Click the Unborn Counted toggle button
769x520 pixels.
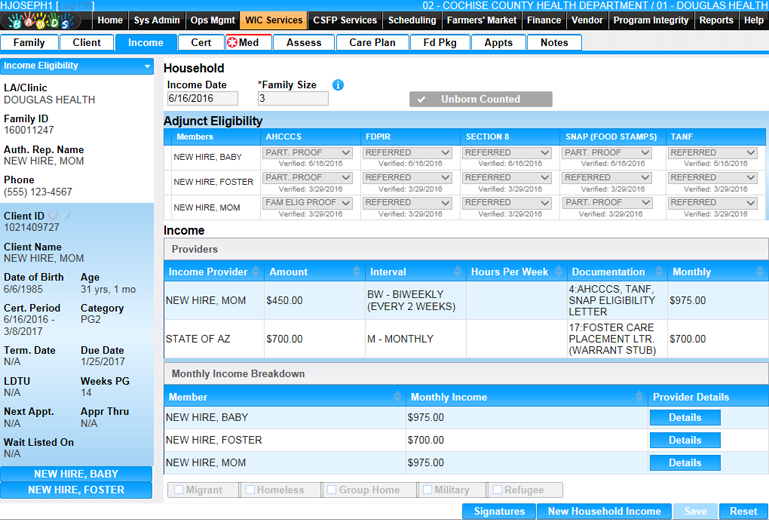(x=480, y=99)
